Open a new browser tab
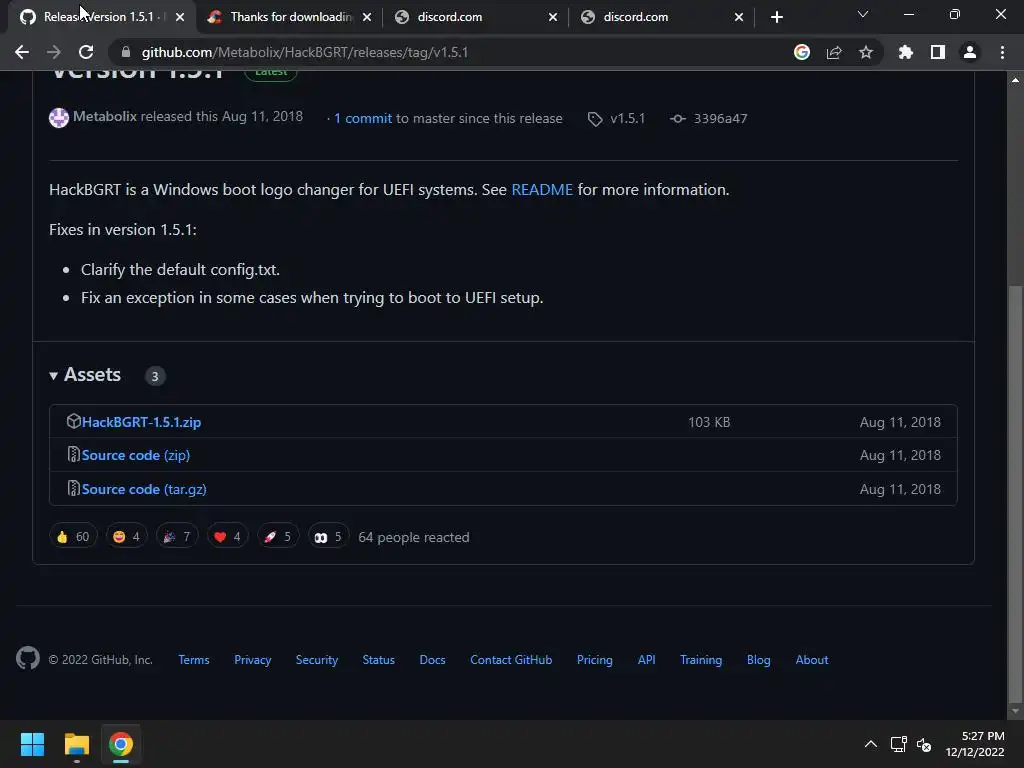The image size is (1024, 768). click(x=776, y=17)
